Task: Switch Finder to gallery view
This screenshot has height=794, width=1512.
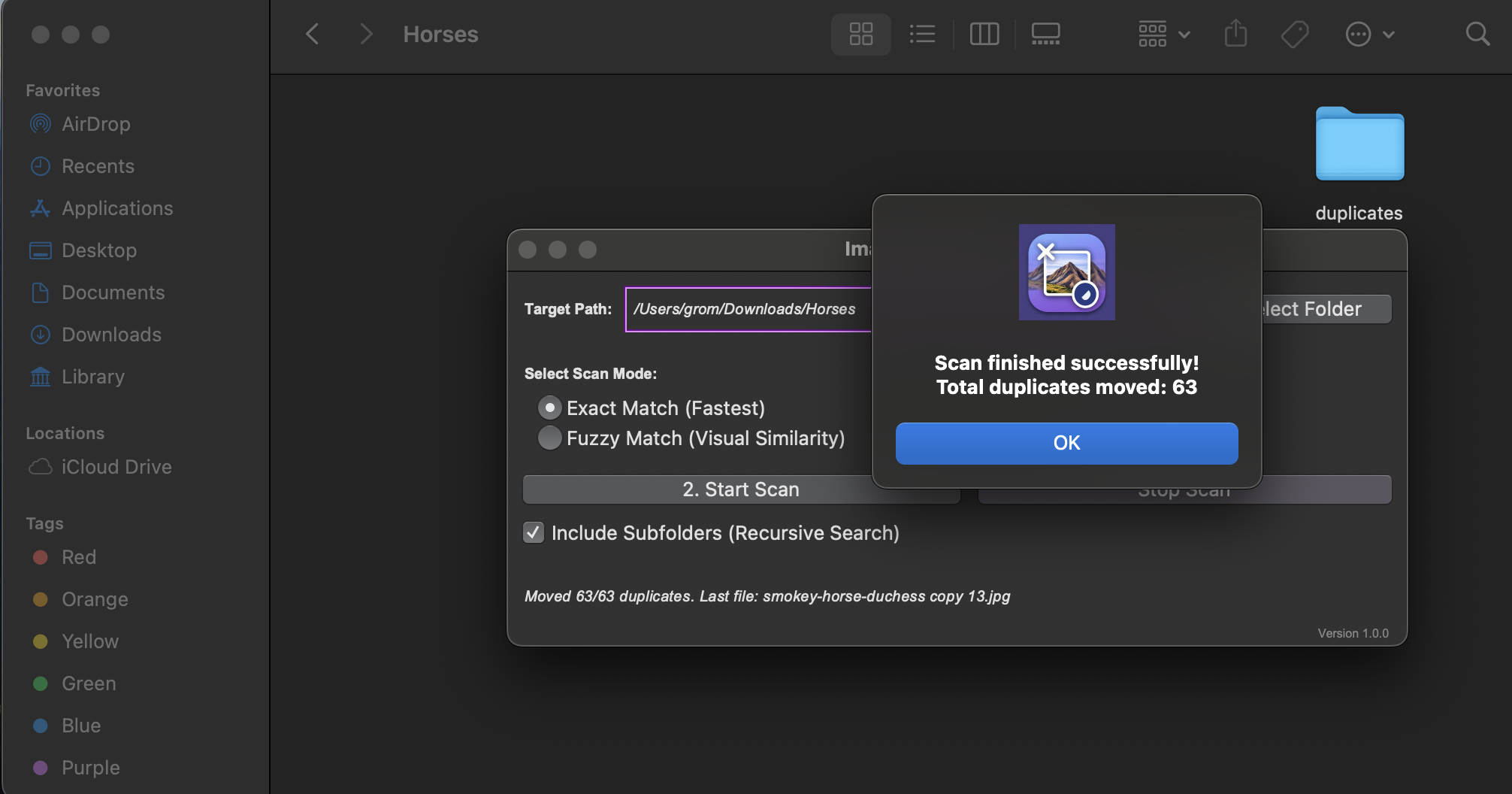Action: tap(1045, 34)
